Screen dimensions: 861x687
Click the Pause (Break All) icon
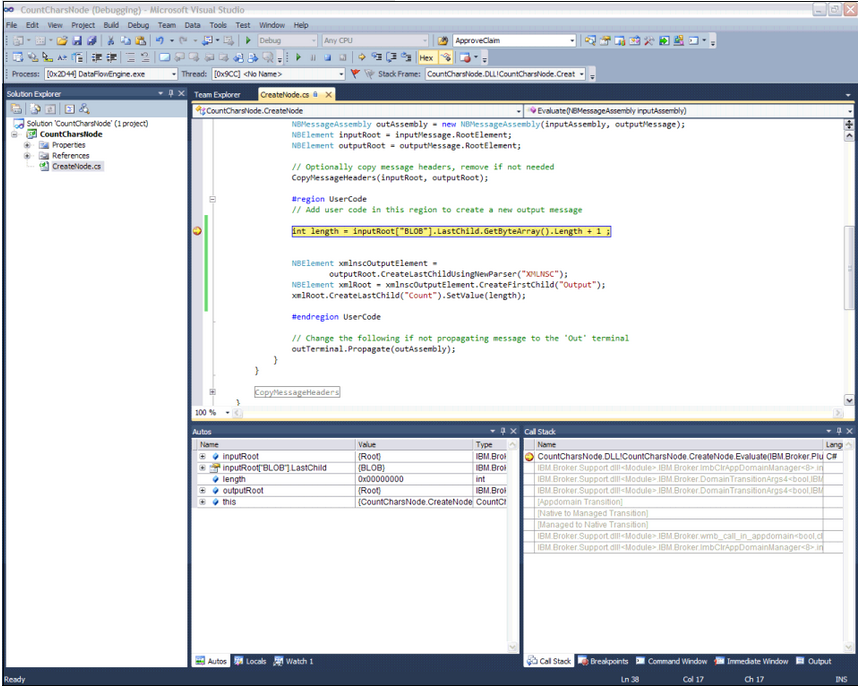(x=313, y=58)
